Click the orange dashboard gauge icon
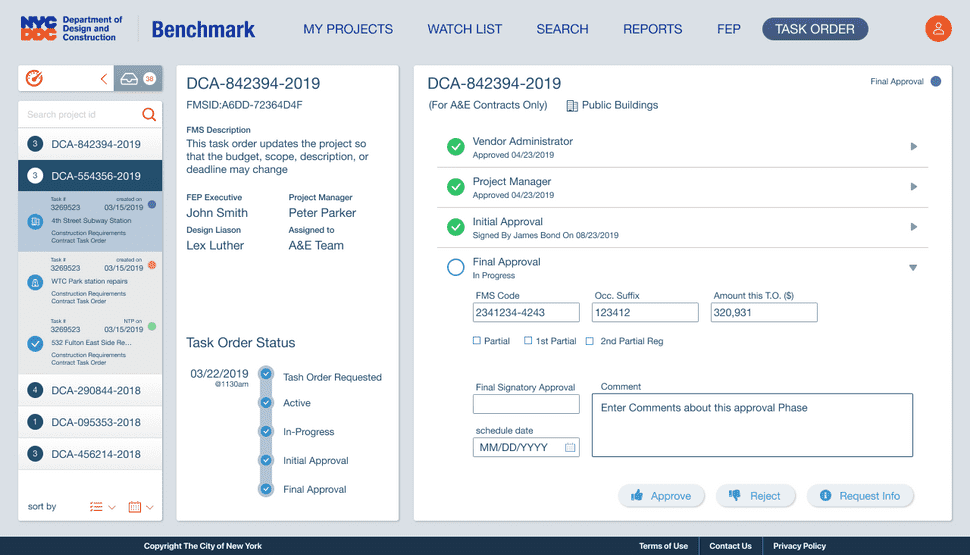Image resolution: width=970 pixels, height=555 pixels. [x=34, y=79]
